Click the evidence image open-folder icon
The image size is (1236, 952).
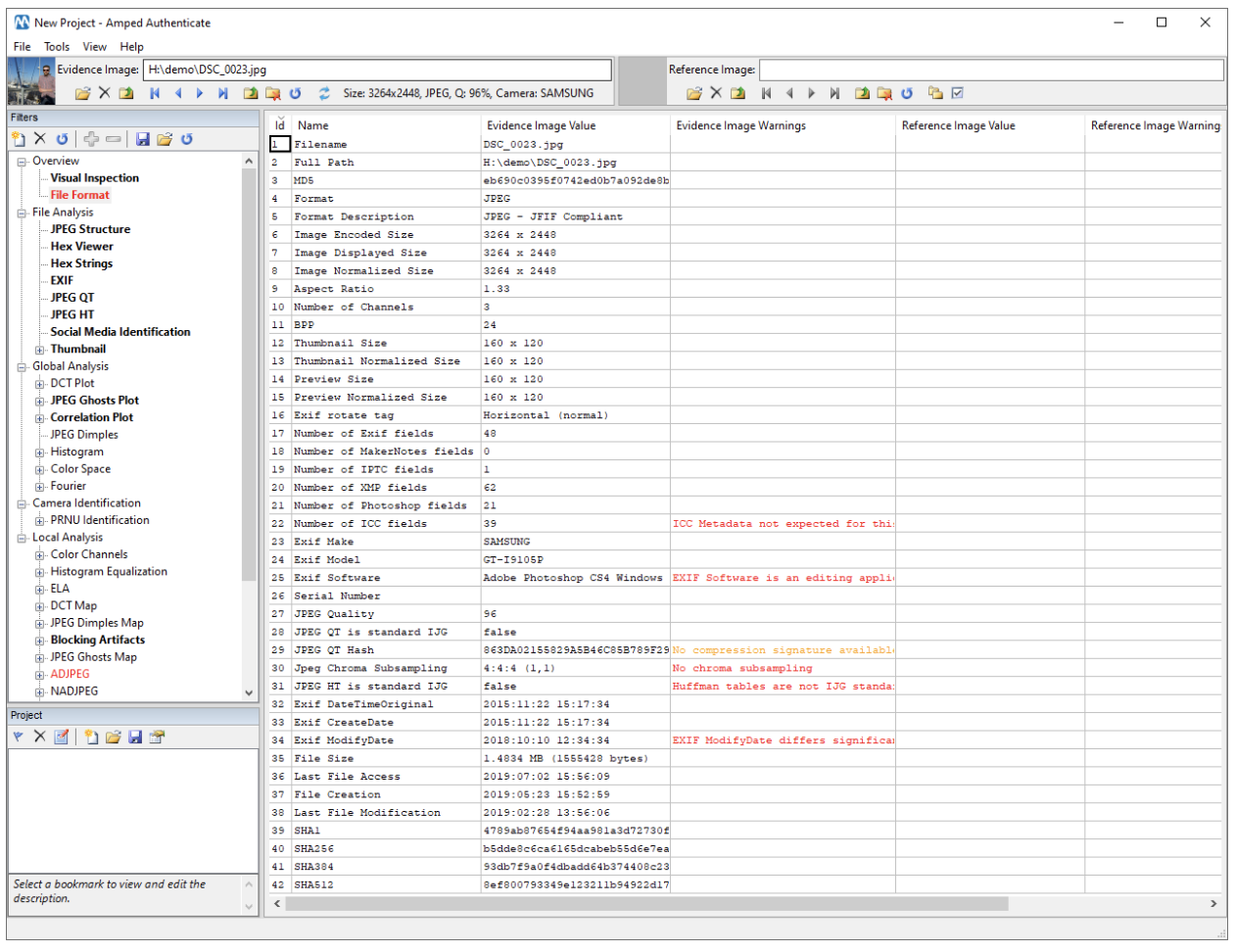tap(83, 93)
